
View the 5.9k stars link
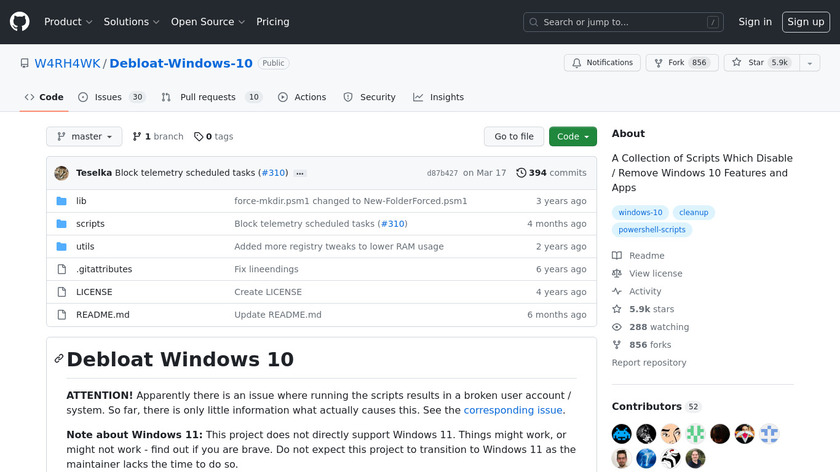tap(643, 309)
